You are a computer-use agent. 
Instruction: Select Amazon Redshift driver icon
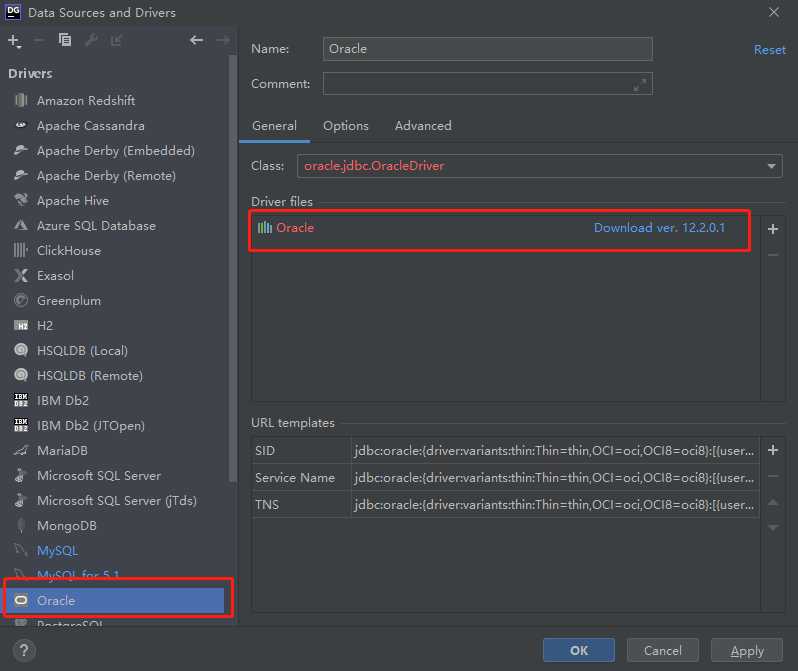(21, 100)
